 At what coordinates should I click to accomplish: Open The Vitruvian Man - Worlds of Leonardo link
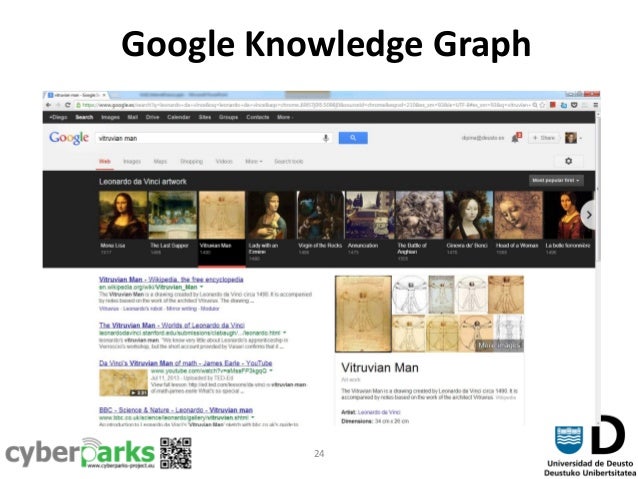[172, 325]
